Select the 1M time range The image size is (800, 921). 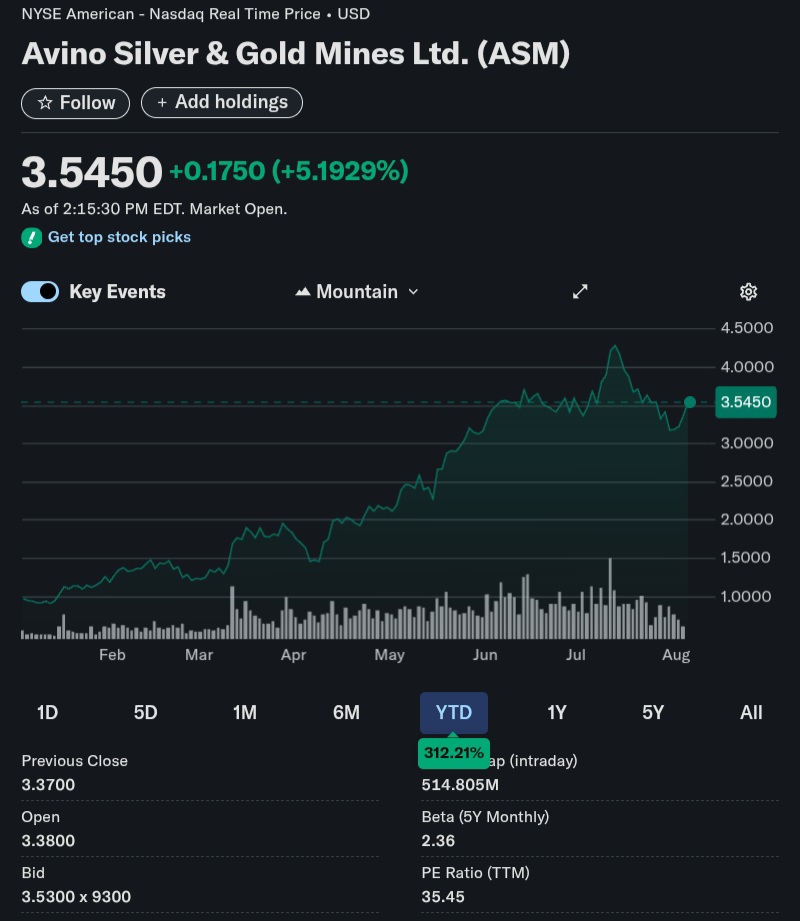pyautogui.click(x=245, y=712)
